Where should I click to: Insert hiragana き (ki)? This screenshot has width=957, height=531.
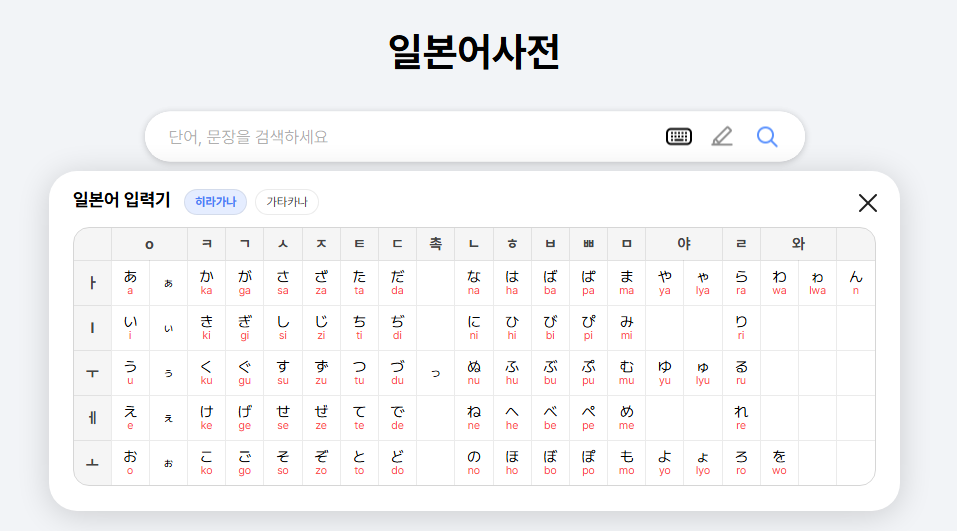(206, 328)
